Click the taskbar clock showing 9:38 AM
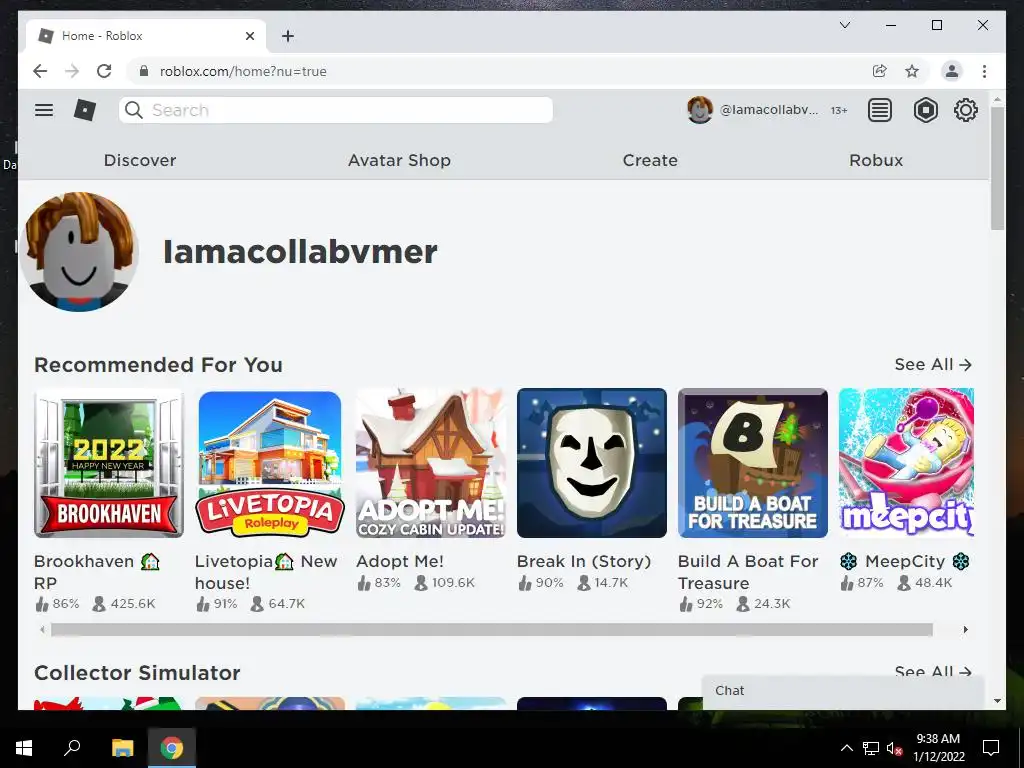 click(x=938, y=748)
